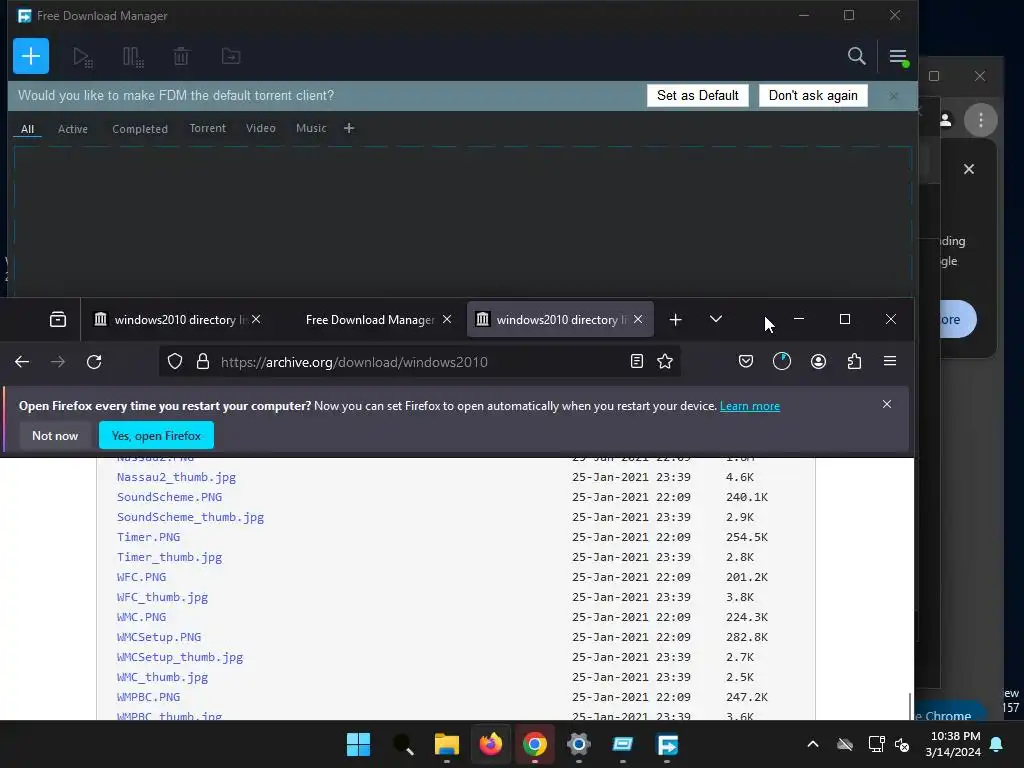Open WMC.PNG file link

click(141, 616)
